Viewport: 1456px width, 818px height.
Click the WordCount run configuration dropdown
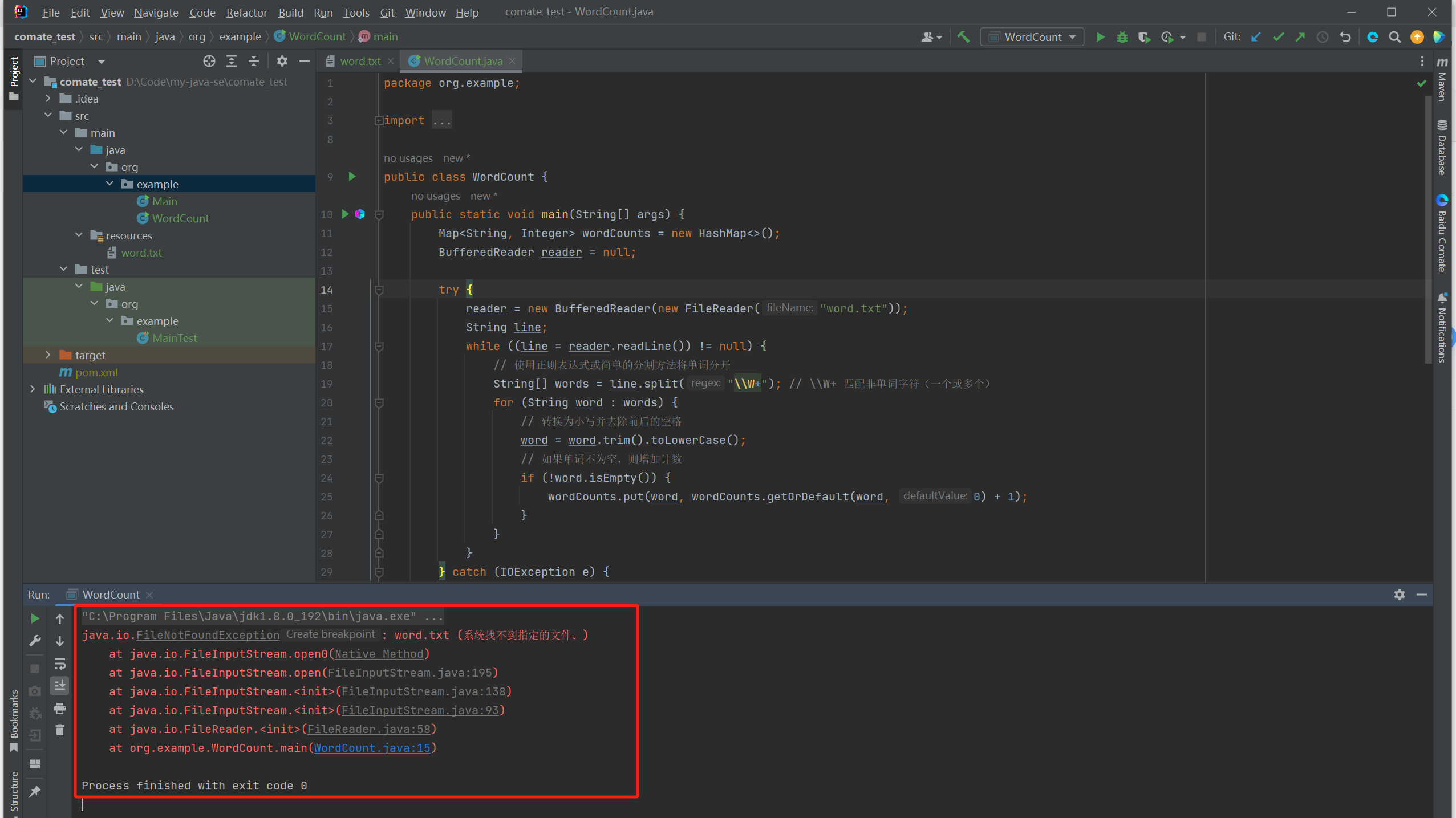[x=1035, y=37]
